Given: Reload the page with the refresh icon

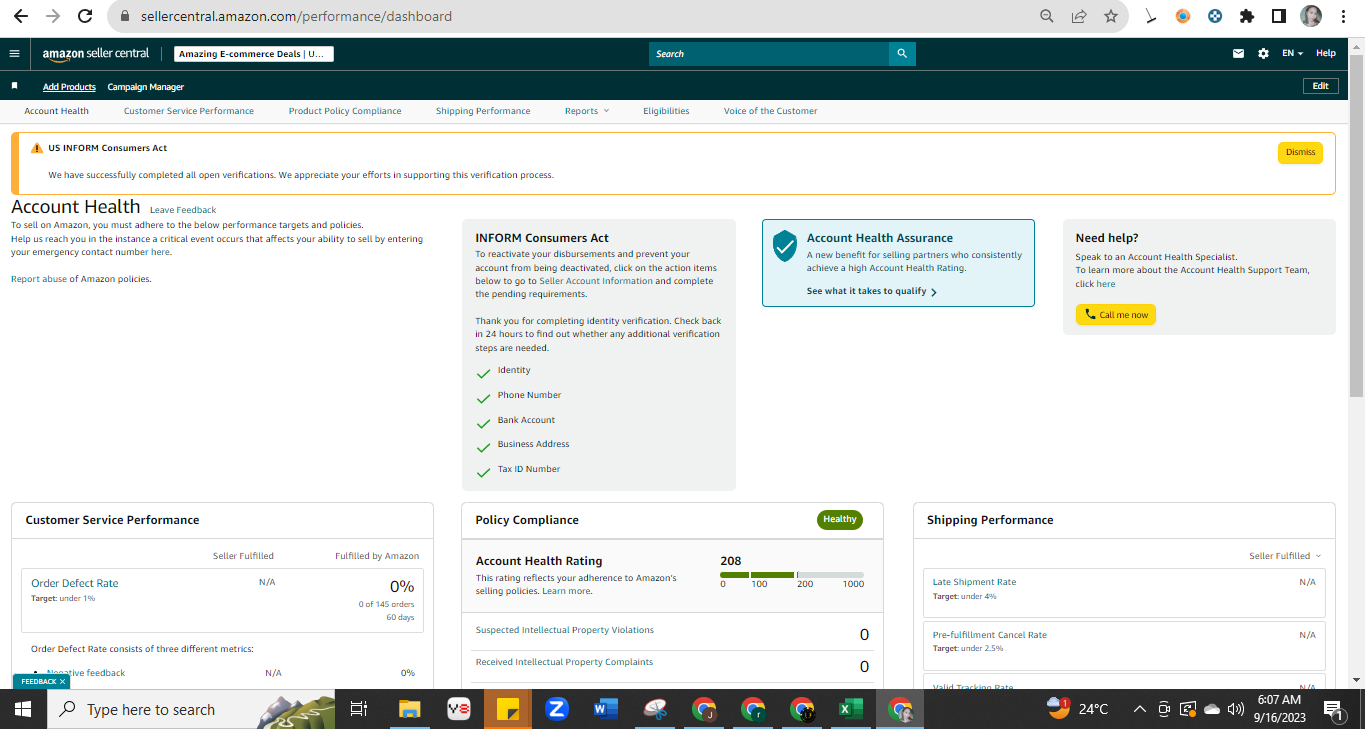Looking at the screenshot, I should click(85, 16).
